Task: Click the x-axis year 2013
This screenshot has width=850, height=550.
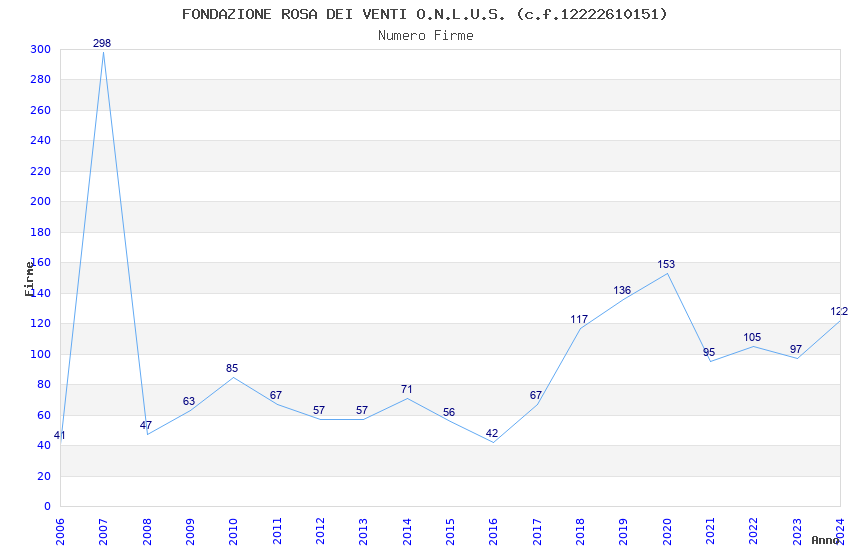Action: point(363,531)
